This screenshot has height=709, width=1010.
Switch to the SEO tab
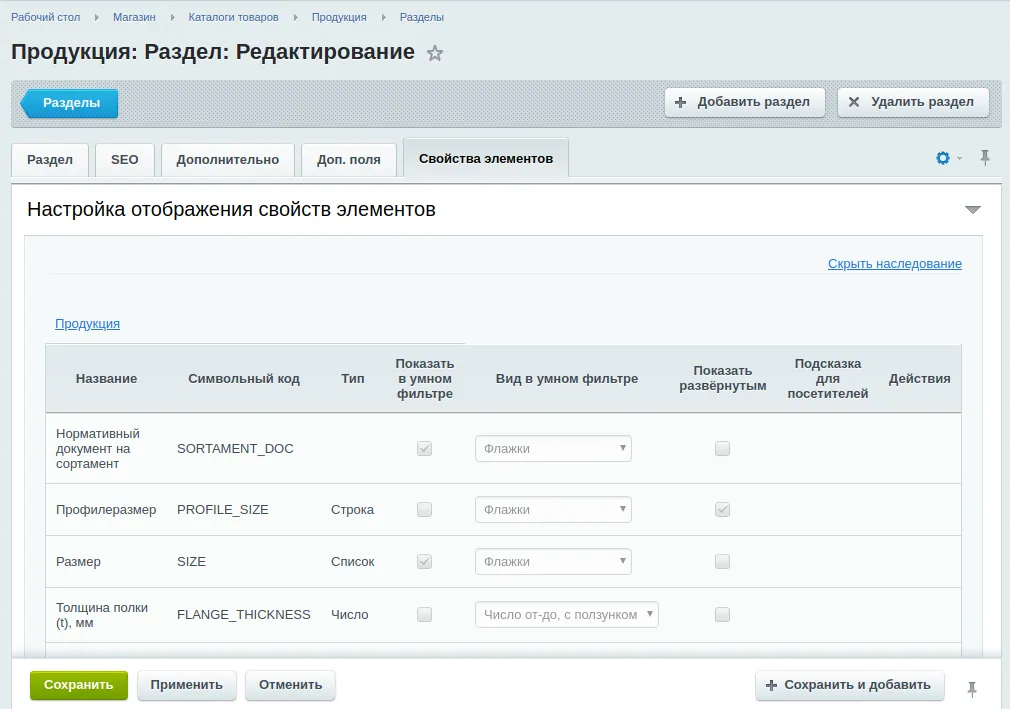tap(124, 158)
